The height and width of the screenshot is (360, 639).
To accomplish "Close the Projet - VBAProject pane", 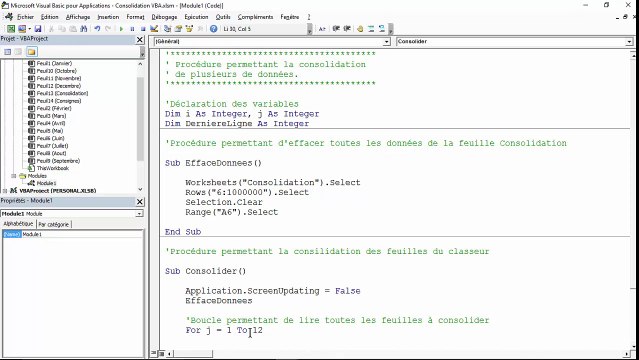I will pos(140,40).
